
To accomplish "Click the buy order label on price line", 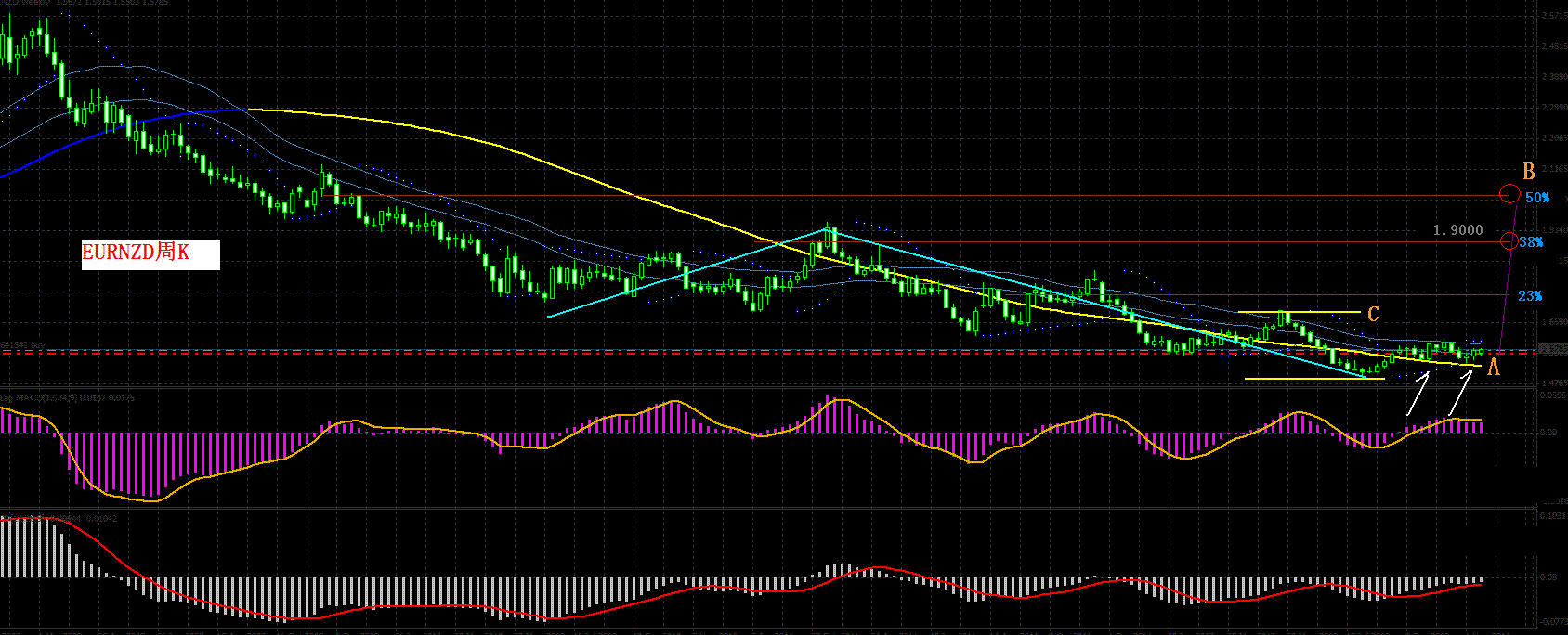I will tap(23, 345).
